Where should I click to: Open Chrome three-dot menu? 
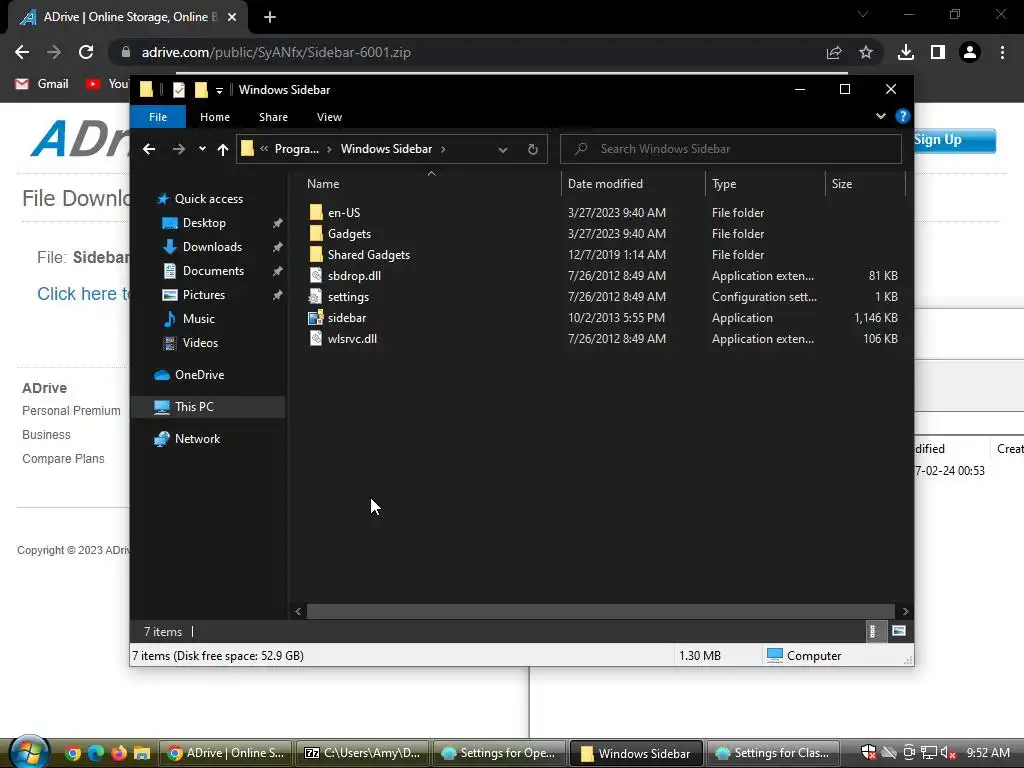tap(1002, 52)
